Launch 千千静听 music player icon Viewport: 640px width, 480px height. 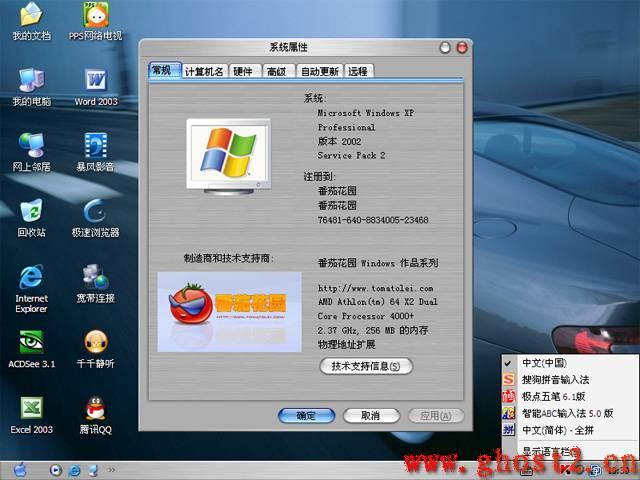click(x=96, y=349)
